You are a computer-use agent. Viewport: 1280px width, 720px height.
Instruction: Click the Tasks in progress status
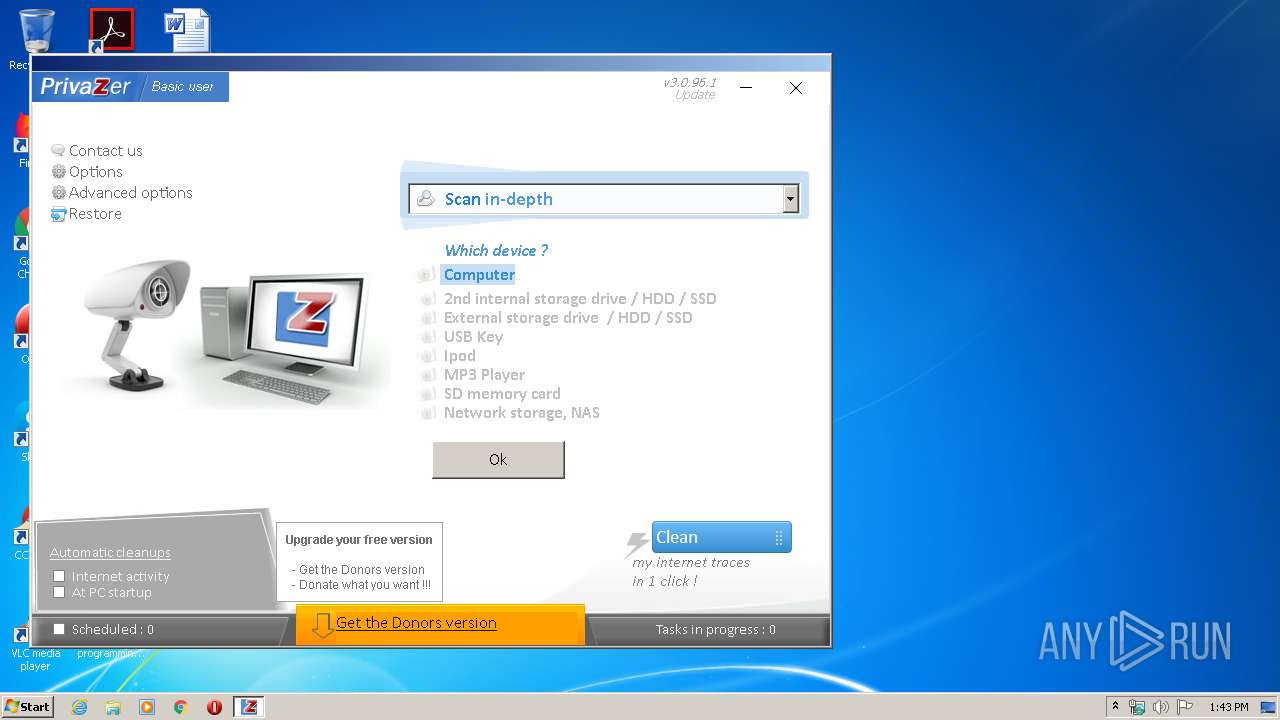[715, 630]
